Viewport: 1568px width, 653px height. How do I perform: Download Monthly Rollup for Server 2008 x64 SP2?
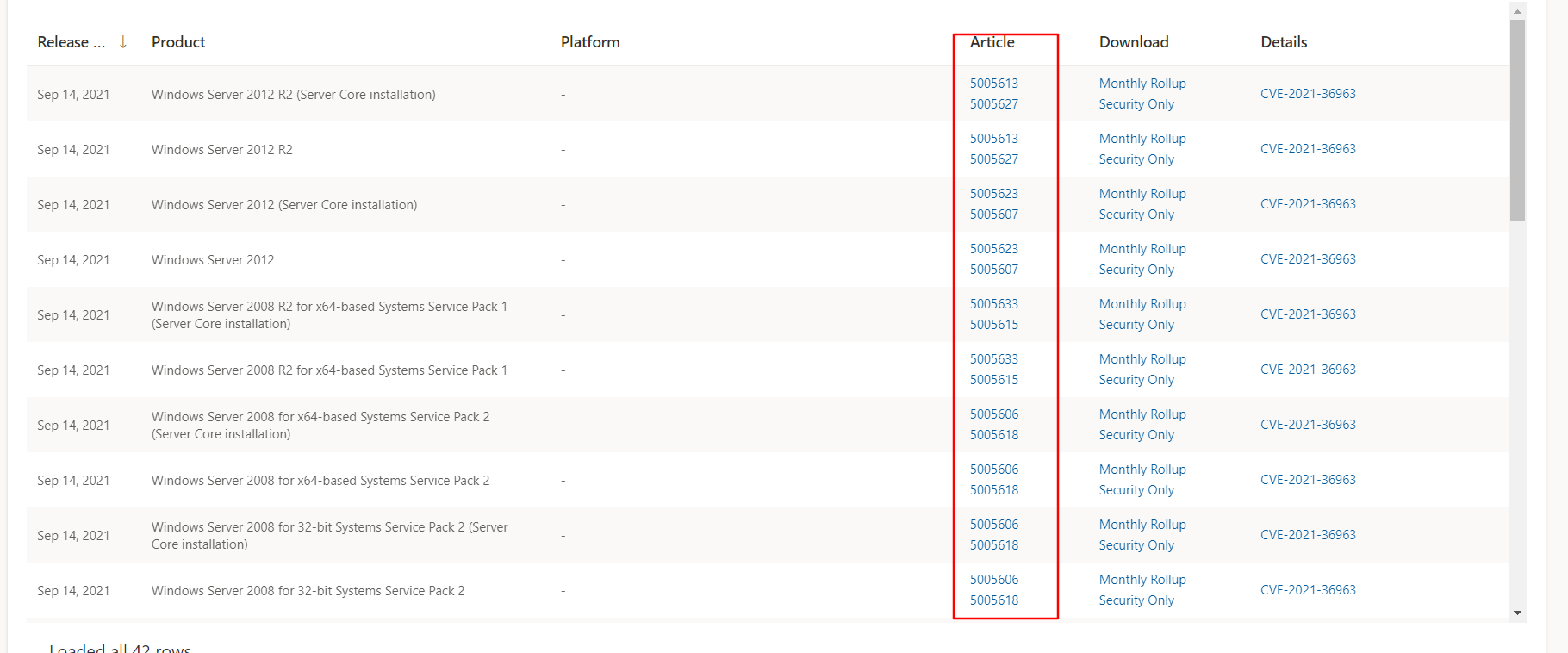pos(1142,470)
